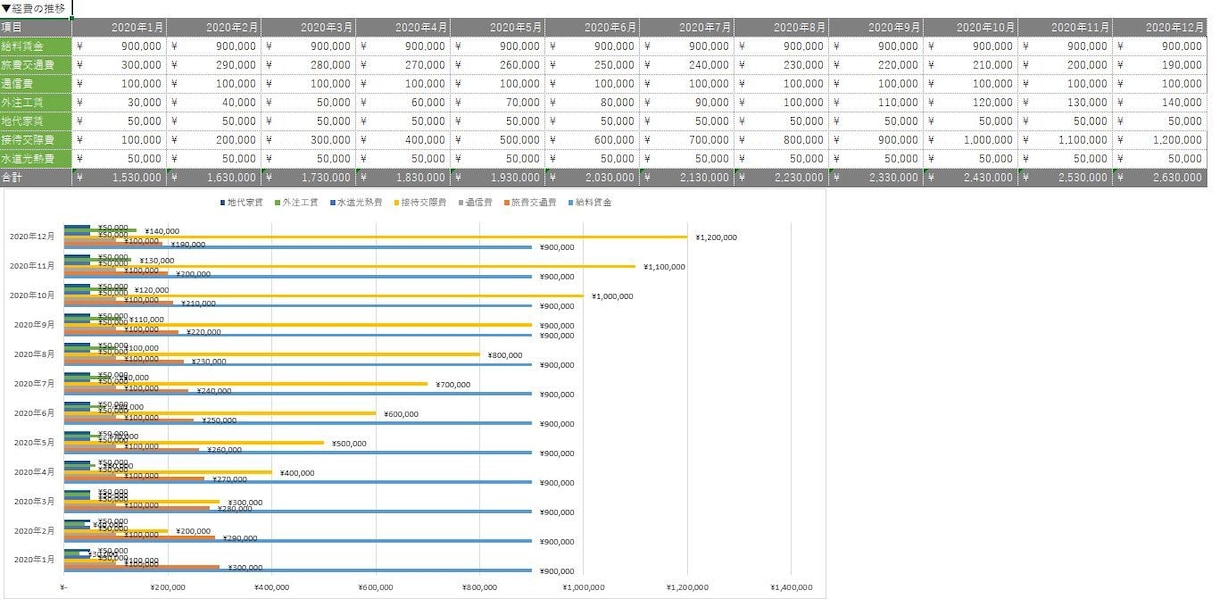The image size is (1220, 607).
Task: Click the "地代家賃" chart legend entry
Action: (x=241, y=203)
